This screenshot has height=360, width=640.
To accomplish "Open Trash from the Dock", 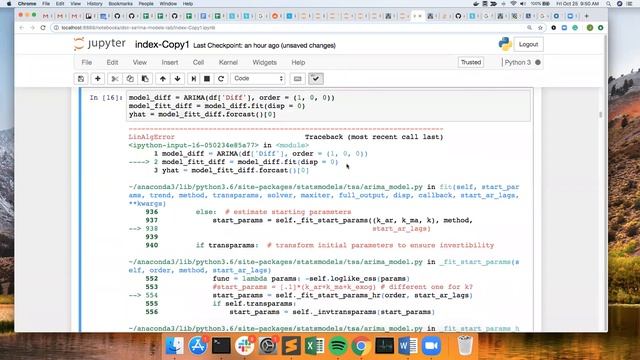I will [x=465, y=346].
